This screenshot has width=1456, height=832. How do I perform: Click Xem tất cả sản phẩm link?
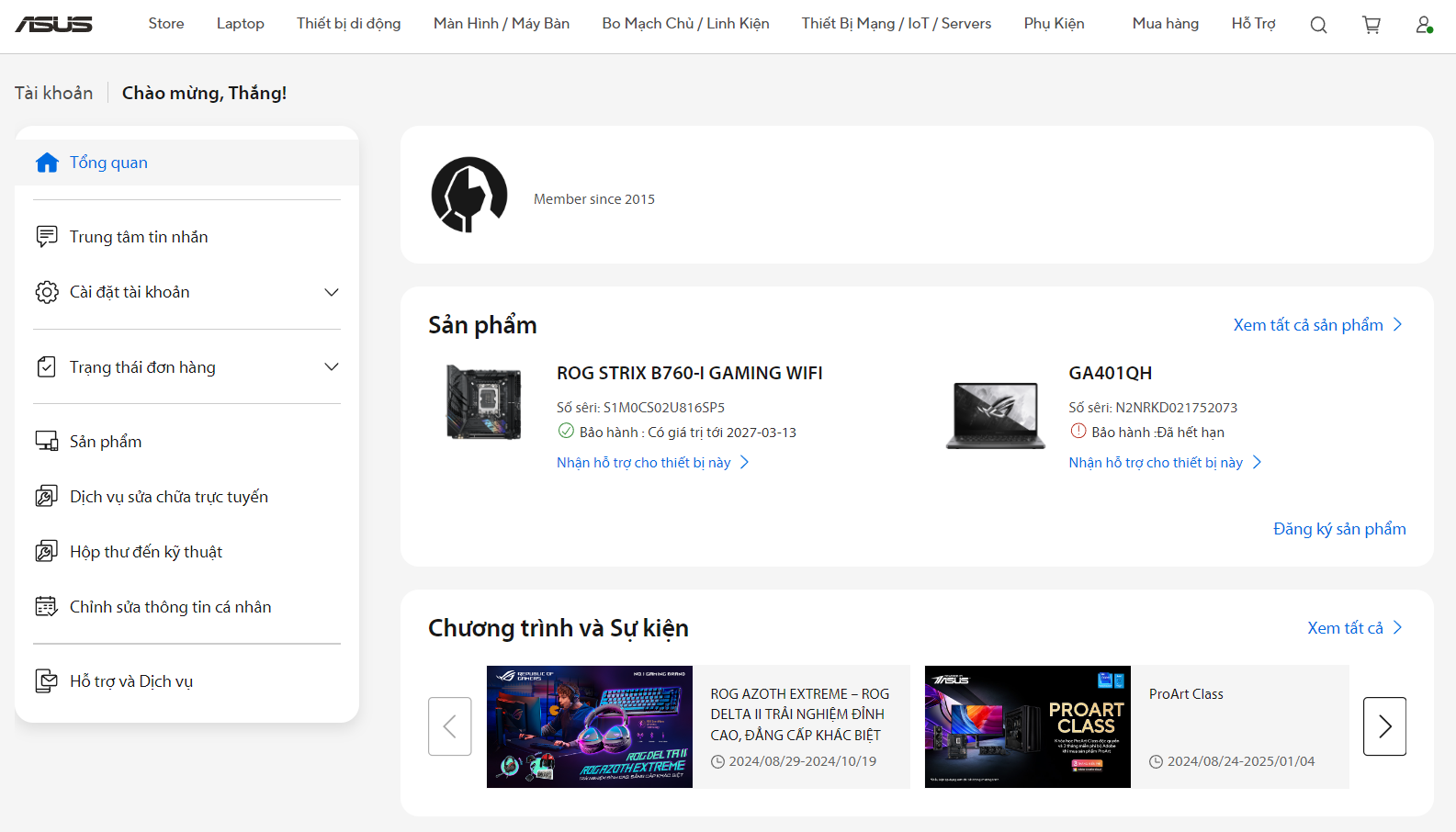pyautogui.click(x=1308, y=325)
